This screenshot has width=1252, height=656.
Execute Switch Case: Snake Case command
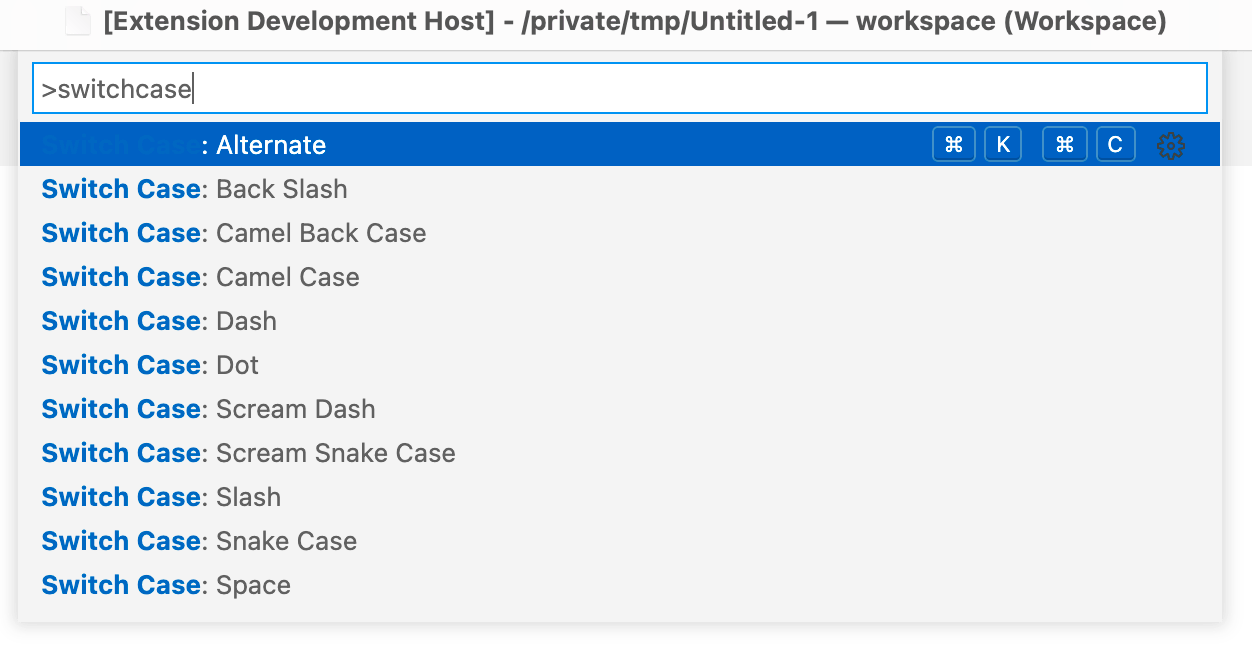click(x=620, y=541)
